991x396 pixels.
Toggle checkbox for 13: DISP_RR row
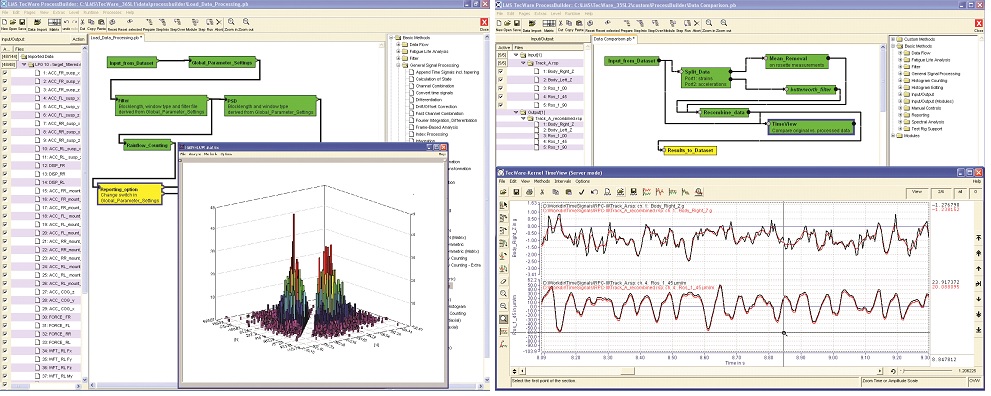[5, 174]
